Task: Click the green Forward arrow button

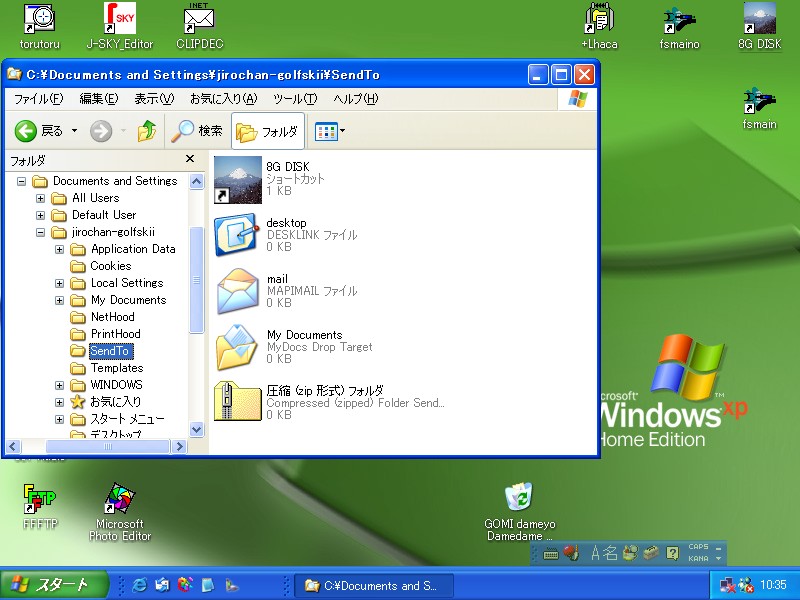Action: tap(101, 131)
